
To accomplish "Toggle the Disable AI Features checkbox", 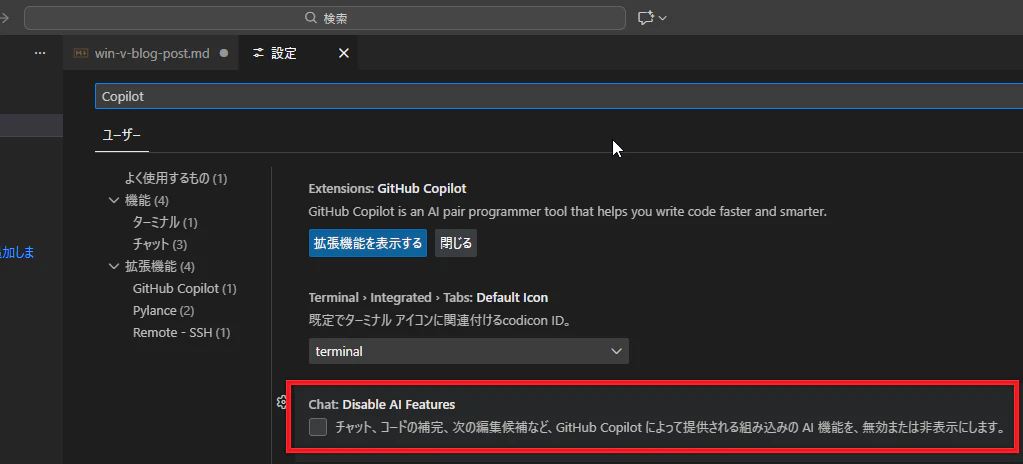I will (318, 427).
